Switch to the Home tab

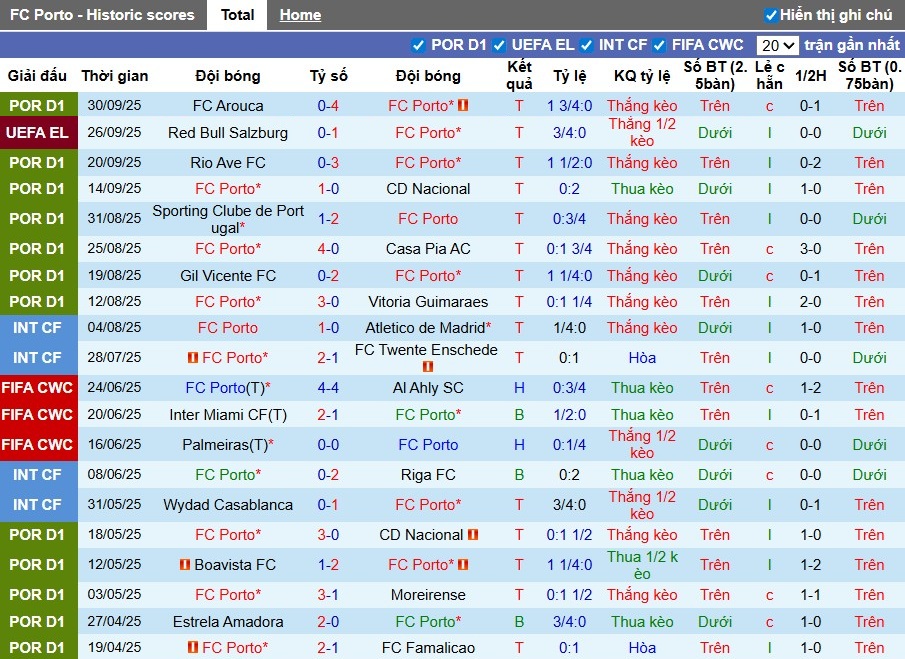pyautogui.click(x=300, y=15)
